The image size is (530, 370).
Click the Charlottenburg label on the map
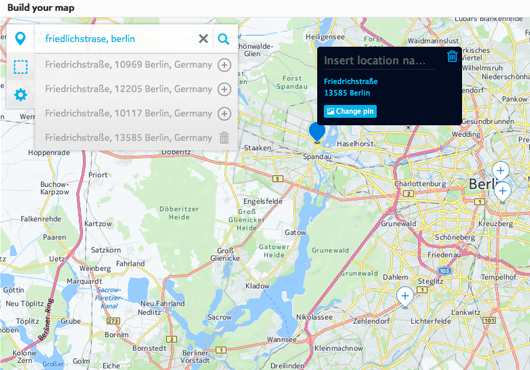(420, 183)
